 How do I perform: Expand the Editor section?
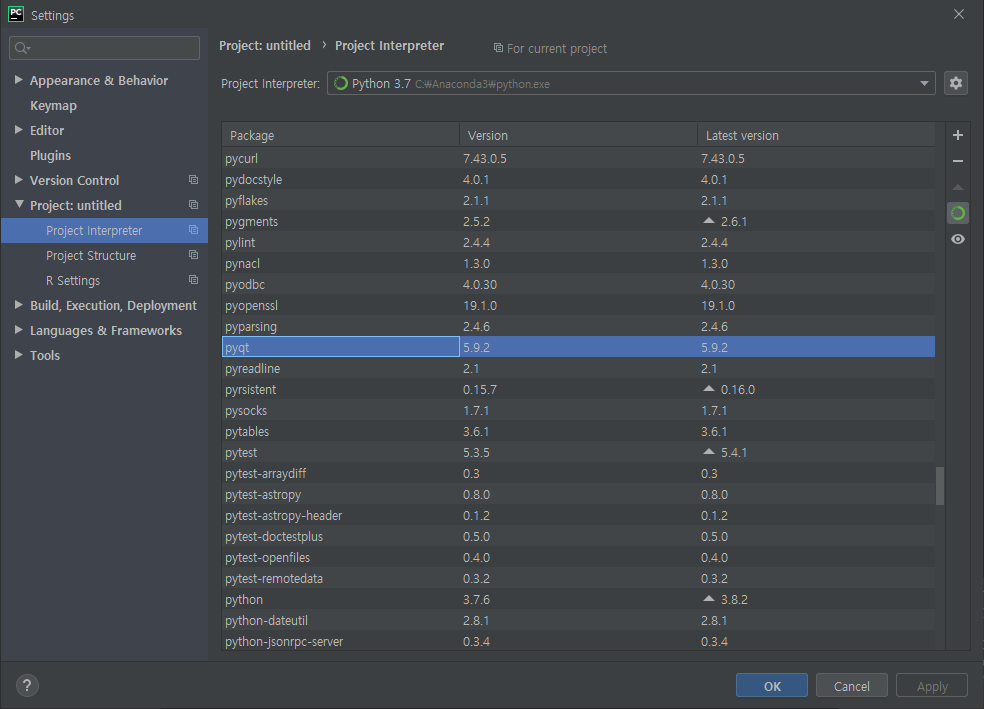coord(18,130)
